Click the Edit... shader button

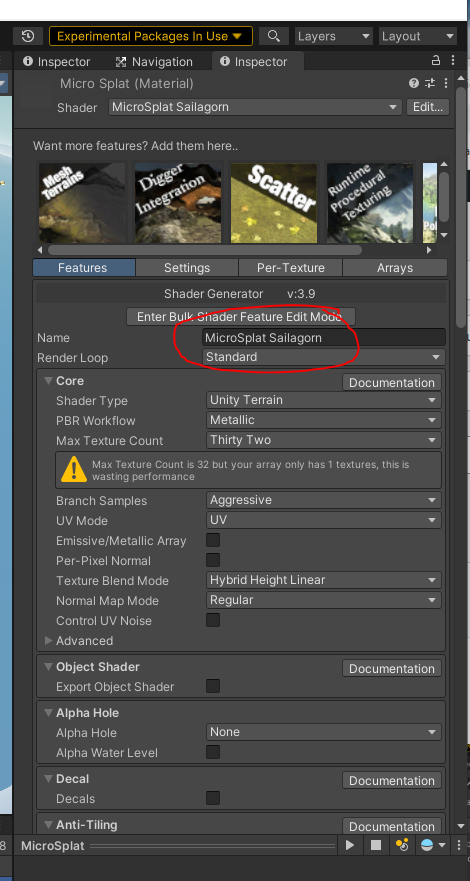coord(428,107)
